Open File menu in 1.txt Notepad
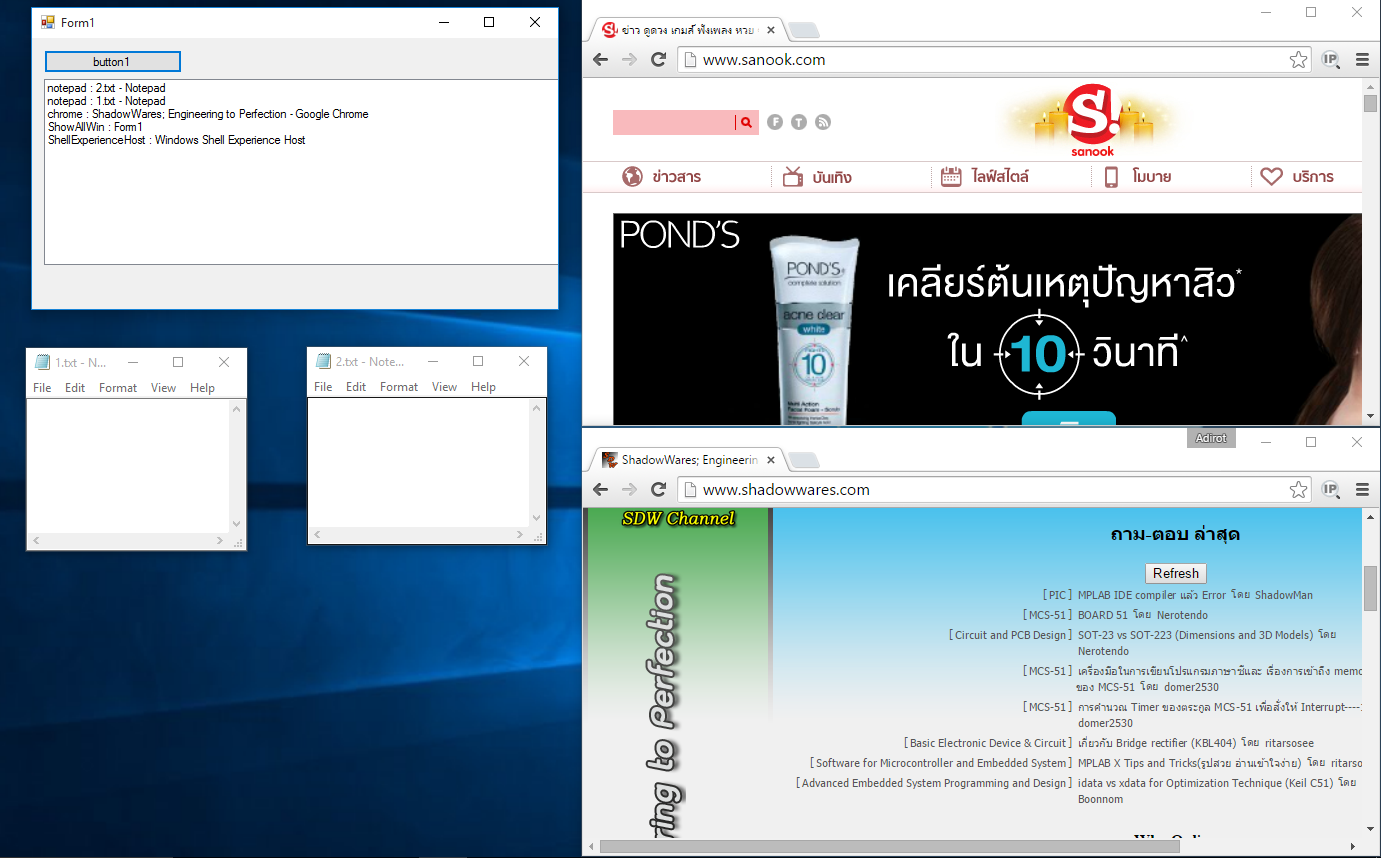Viewport: 1381px width, 858px height. [x=42, y=388]
